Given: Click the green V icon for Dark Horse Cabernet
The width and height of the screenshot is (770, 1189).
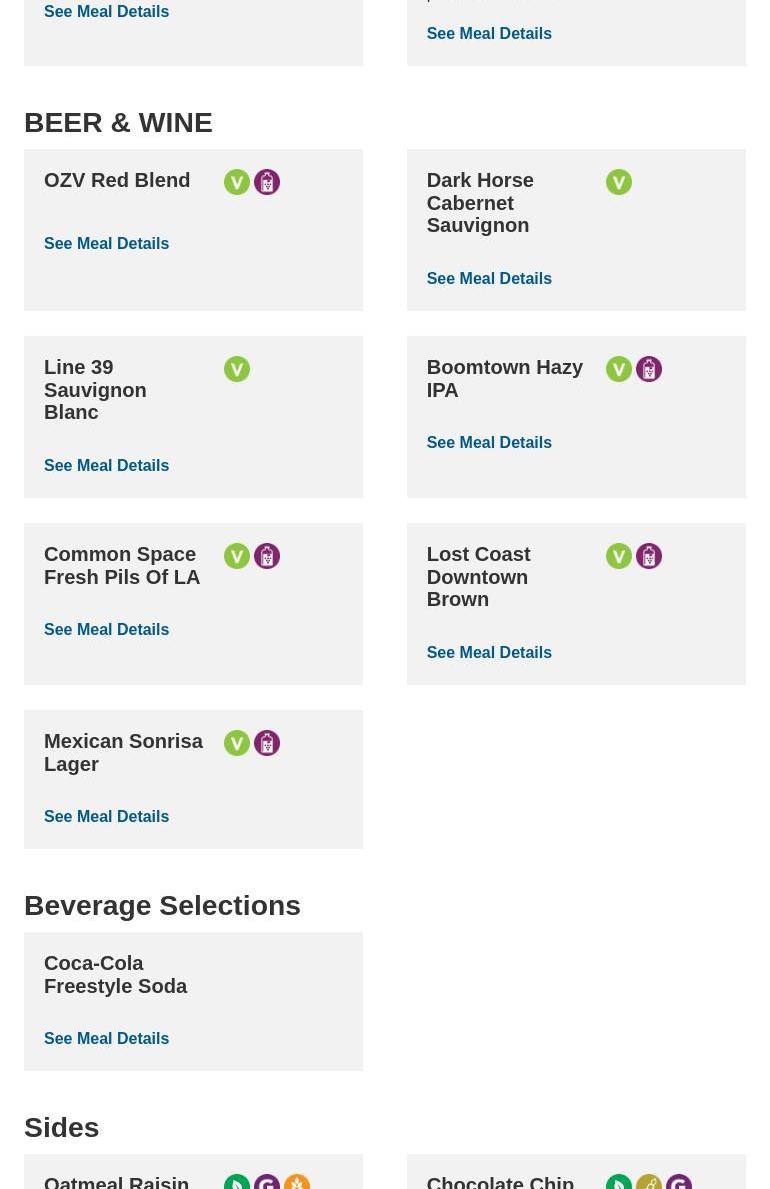Looking at the screenshot, I should pyautogui.click(x=619, y=182).
